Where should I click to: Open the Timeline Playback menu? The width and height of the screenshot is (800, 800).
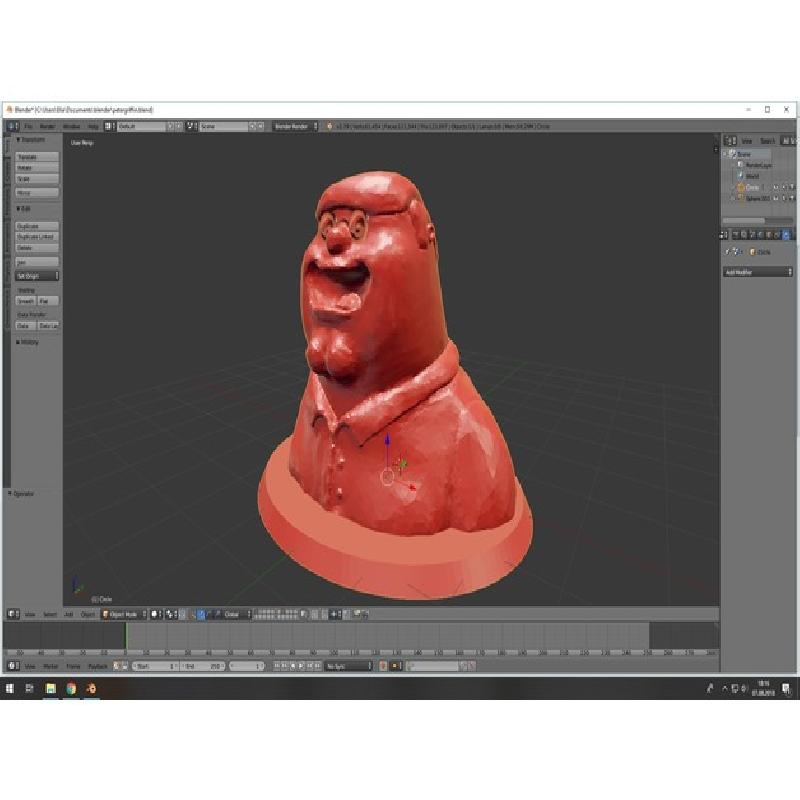(x=97, y=666)
